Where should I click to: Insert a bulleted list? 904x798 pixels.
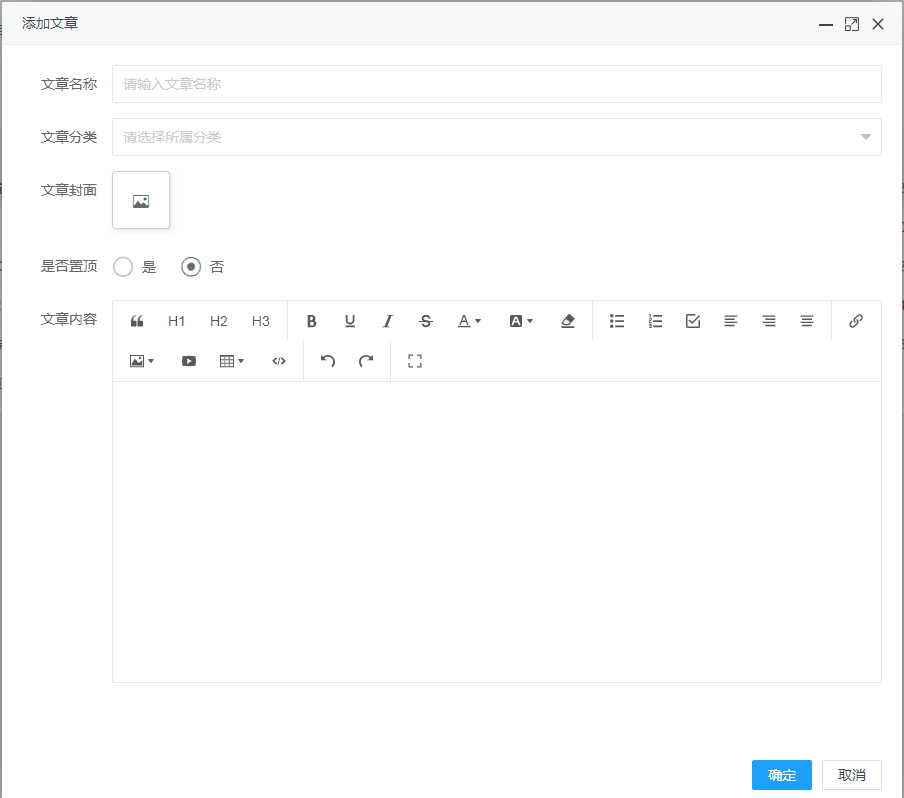(x=617, y=321)
